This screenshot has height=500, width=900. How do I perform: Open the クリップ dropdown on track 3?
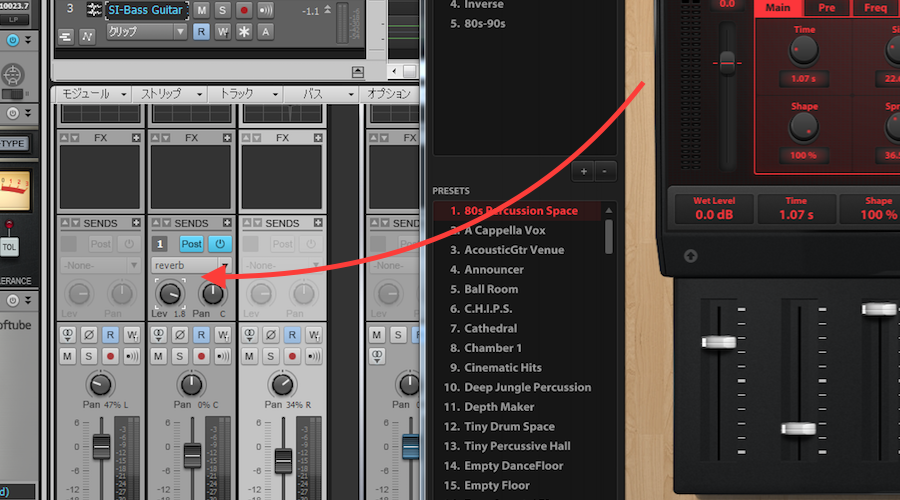pyautogui.click(x=147, y=32)
